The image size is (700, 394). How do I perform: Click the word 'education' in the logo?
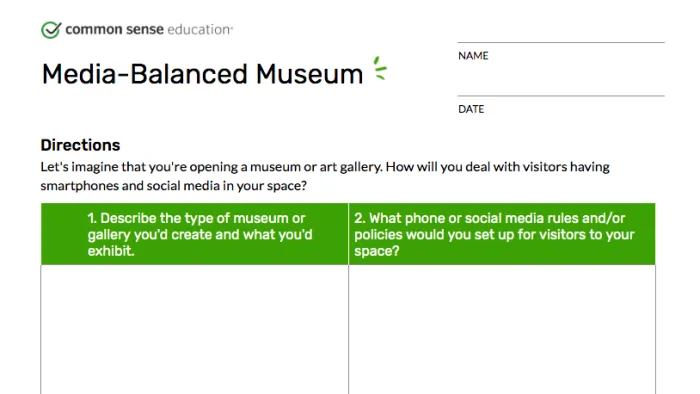pyautogui.click(x=200, y=29)
